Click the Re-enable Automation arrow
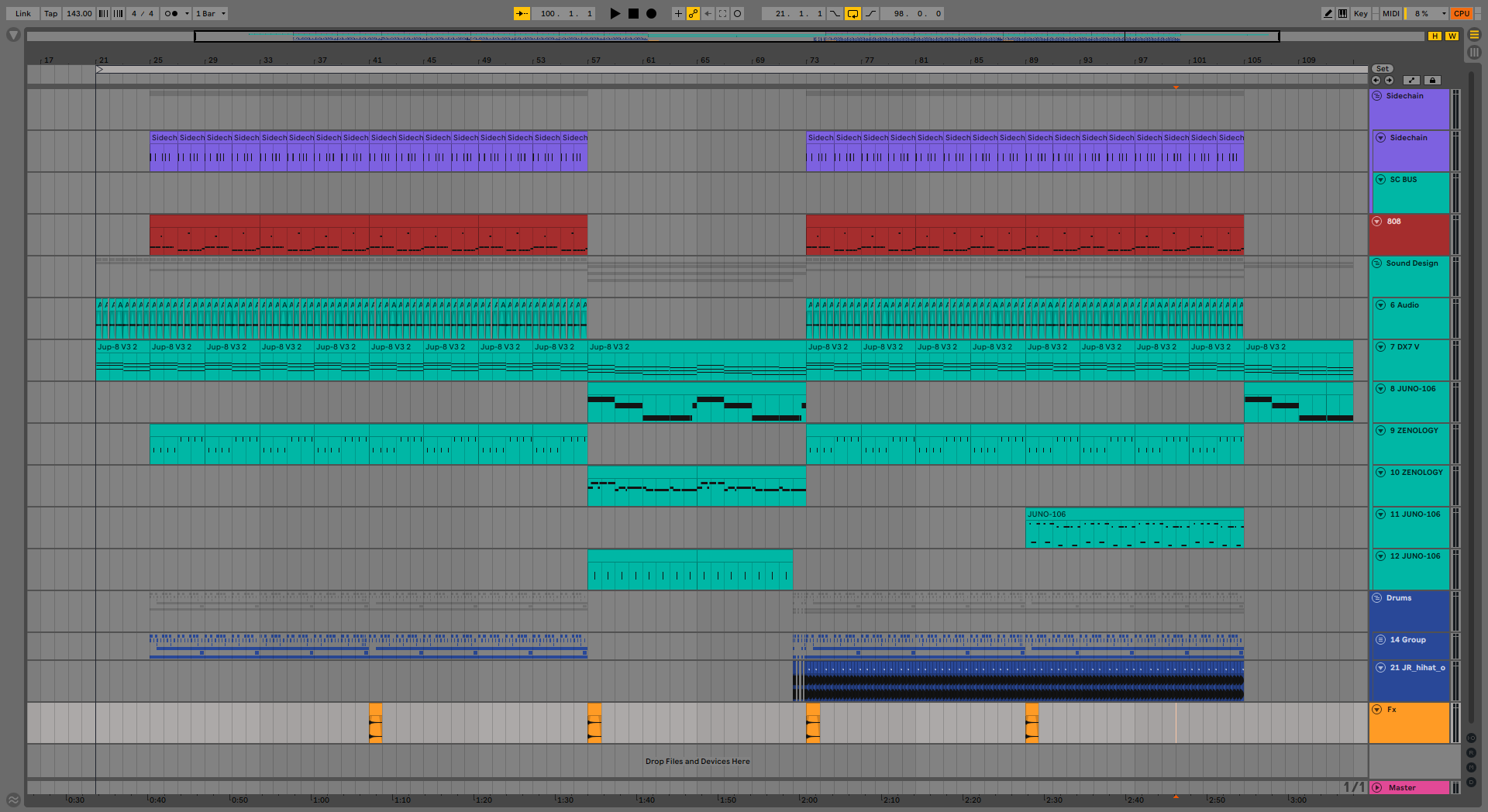The height and width of the screenshot is (812, 1488). tap(708, 13)
